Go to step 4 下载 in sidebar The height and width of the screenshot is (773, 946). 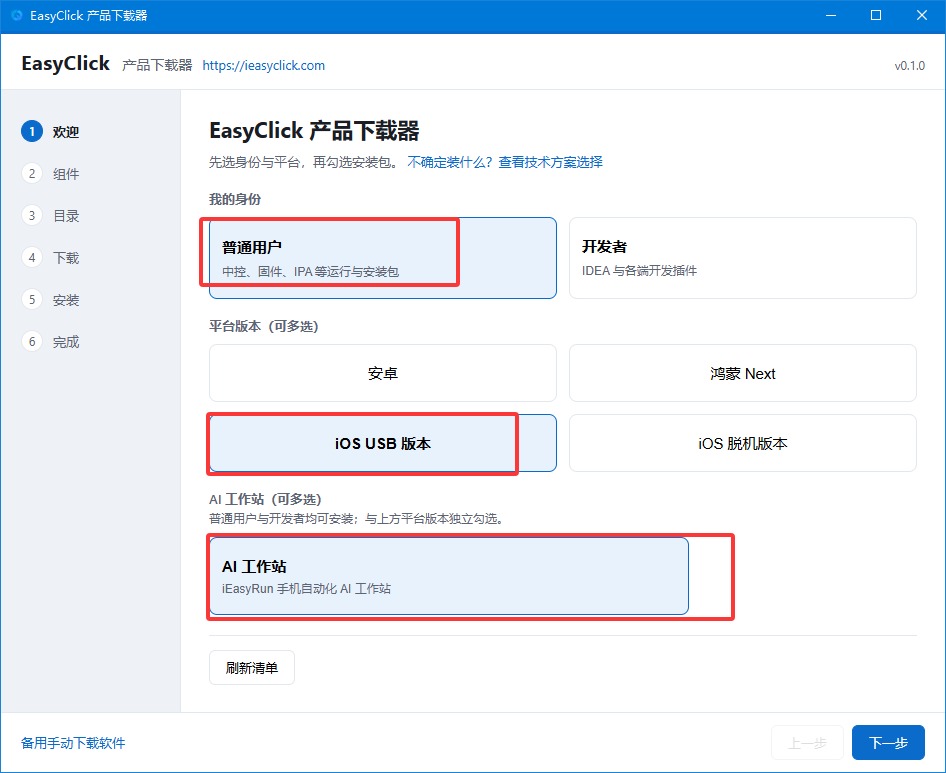tap(51, 258)
